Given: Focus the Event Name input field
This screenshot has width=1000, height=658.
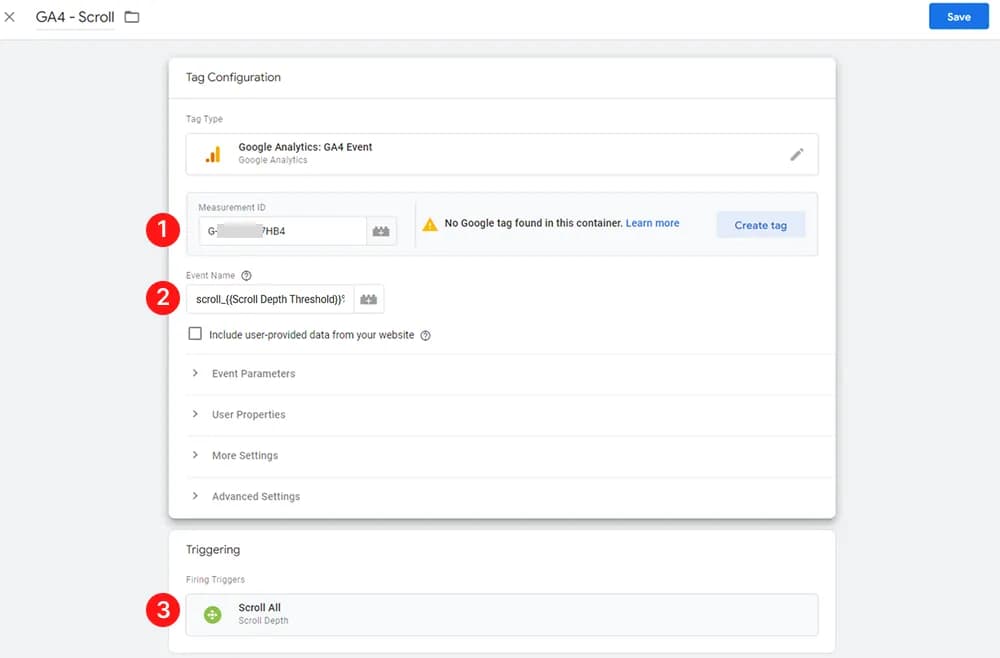Looking at the screenshot, I should coord(270,299).
